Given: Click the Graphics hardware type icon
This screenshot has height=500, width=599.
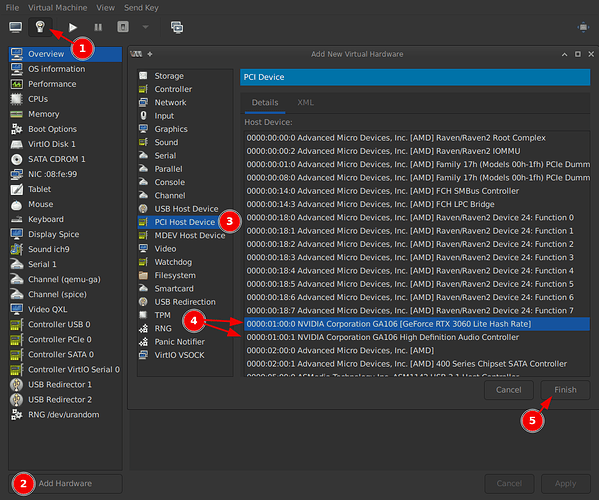Looking at the screenshot, I should (143, 129).
